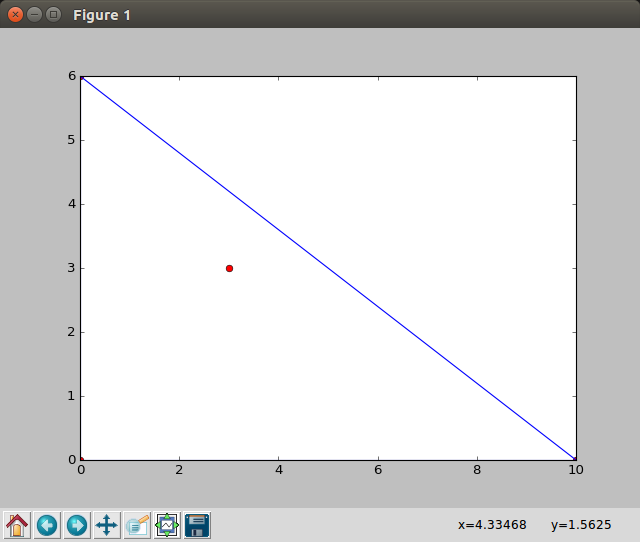Click the y-axis tick label 6

click(x=72, y=76)
